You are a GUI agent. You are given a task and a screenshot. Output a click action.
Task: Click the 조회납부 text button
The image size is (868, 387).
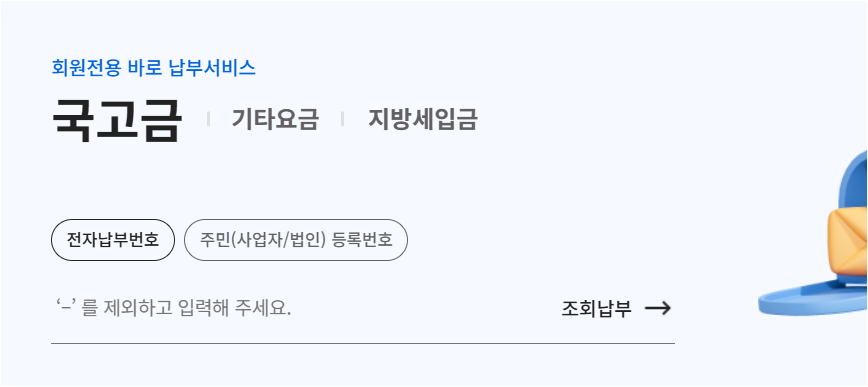tap(596, 308)
